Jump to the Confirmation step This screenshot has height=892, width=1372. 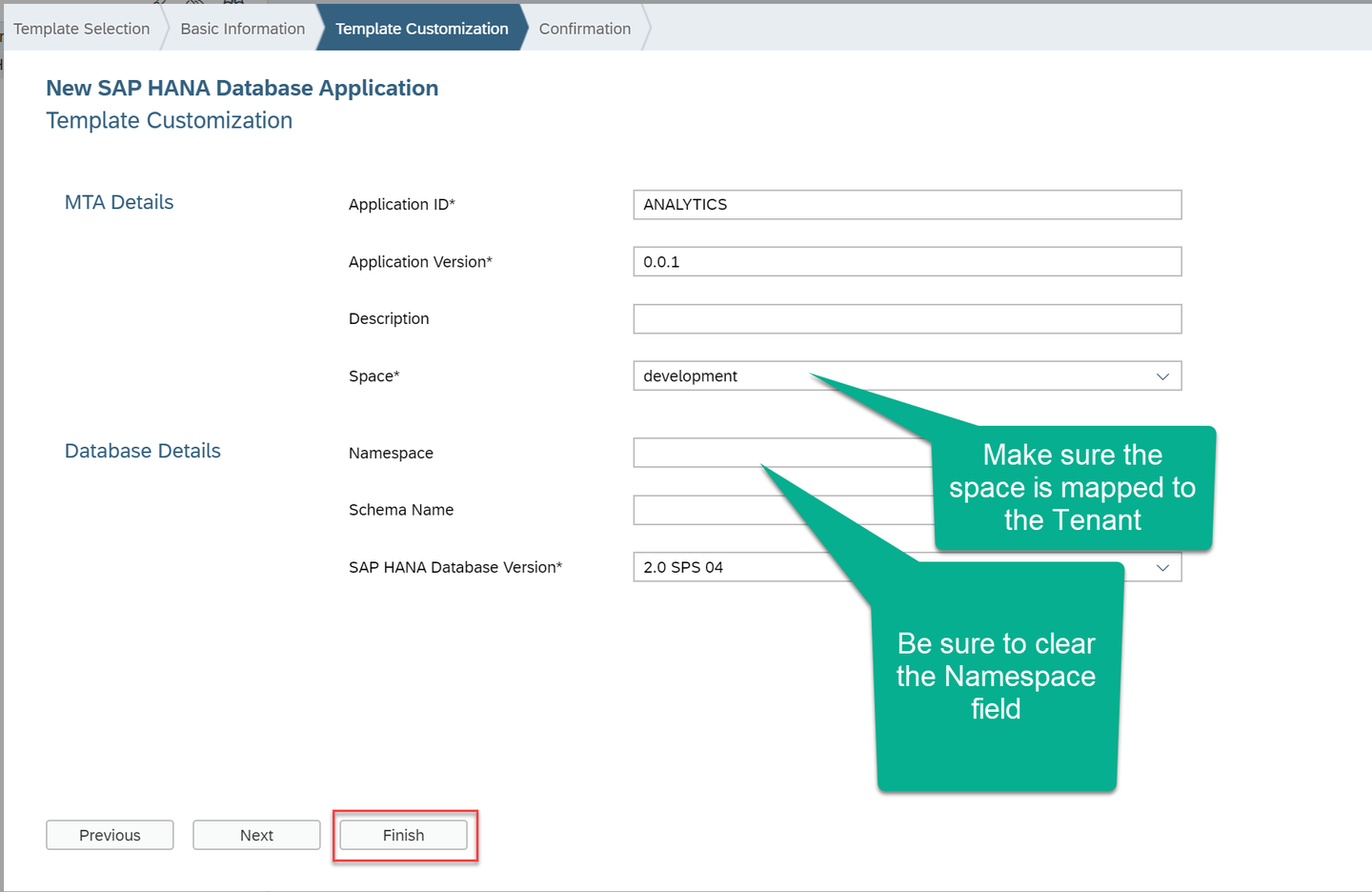585,29
